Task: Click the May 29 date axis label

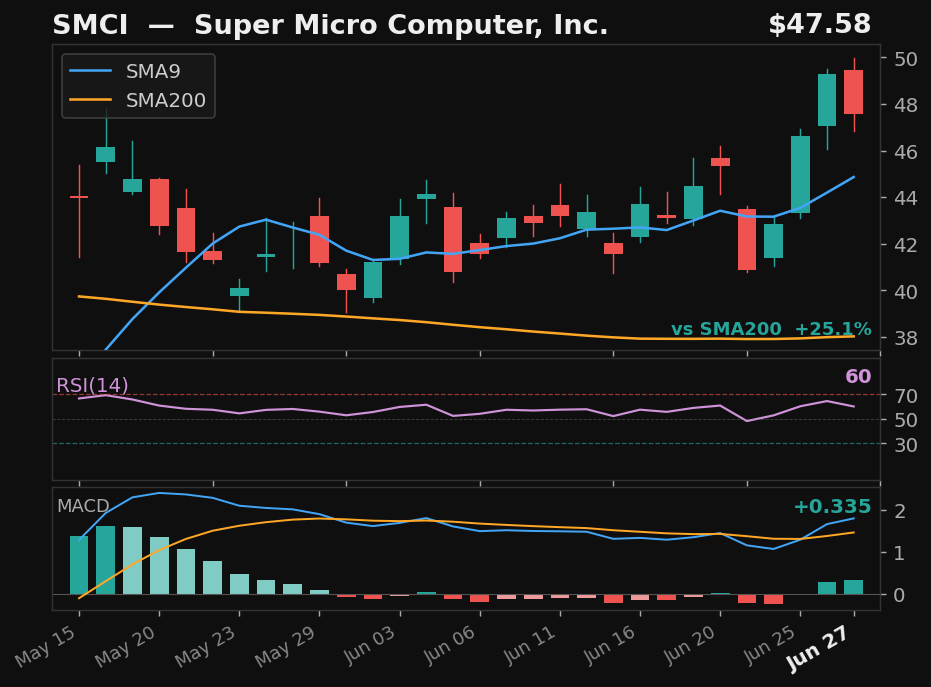Action: (x=286, y=646)
